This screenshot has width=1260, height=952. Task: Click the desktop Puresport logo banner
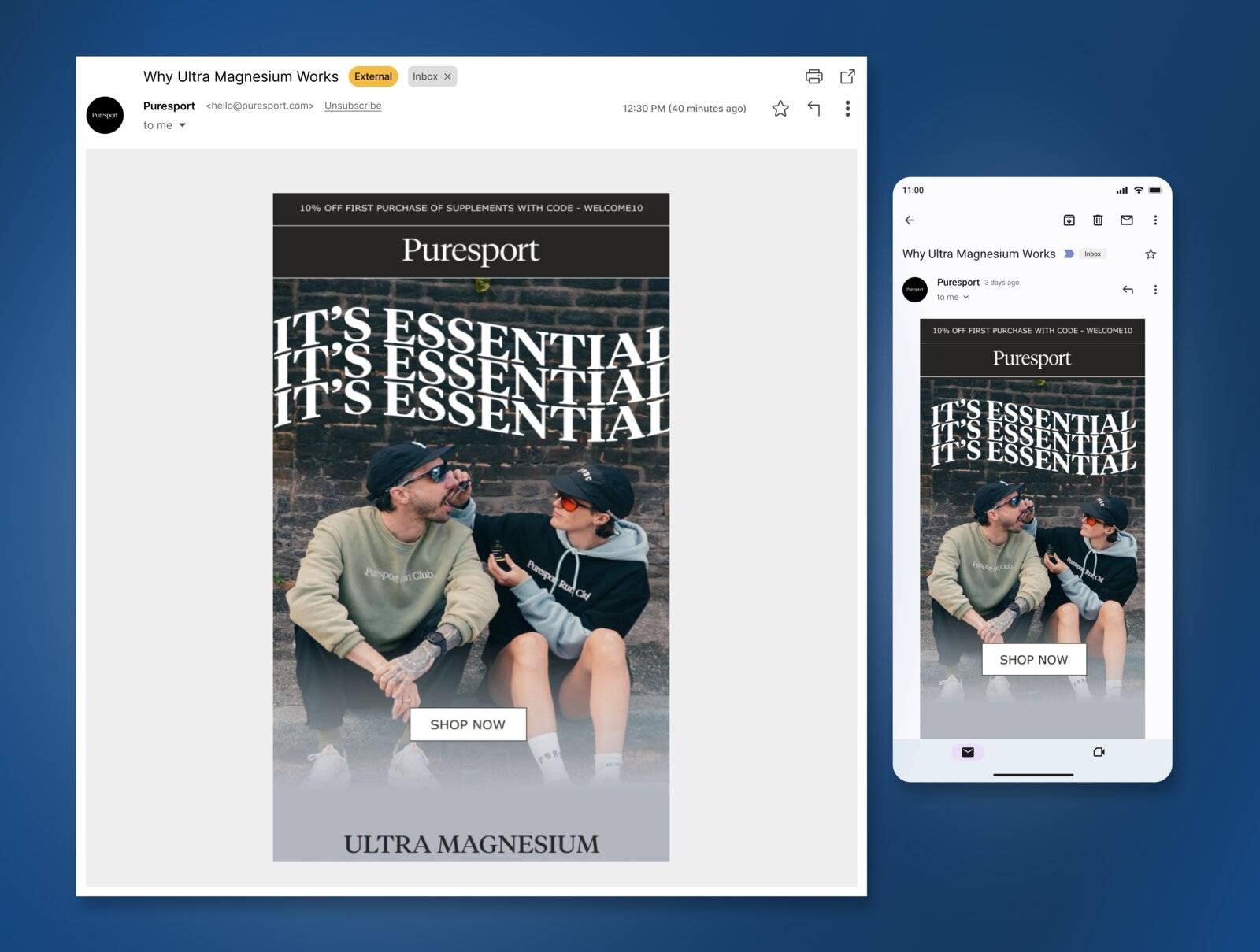click(x=471, y=251)
